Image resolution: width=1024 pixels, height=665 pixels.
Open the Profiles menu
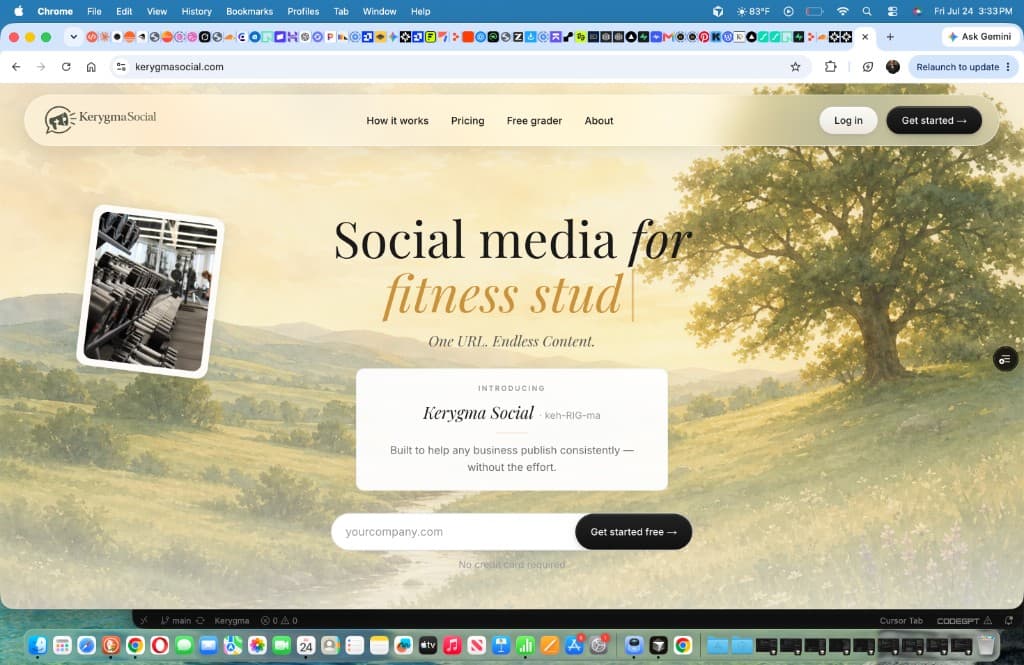[x=303, y=11]
